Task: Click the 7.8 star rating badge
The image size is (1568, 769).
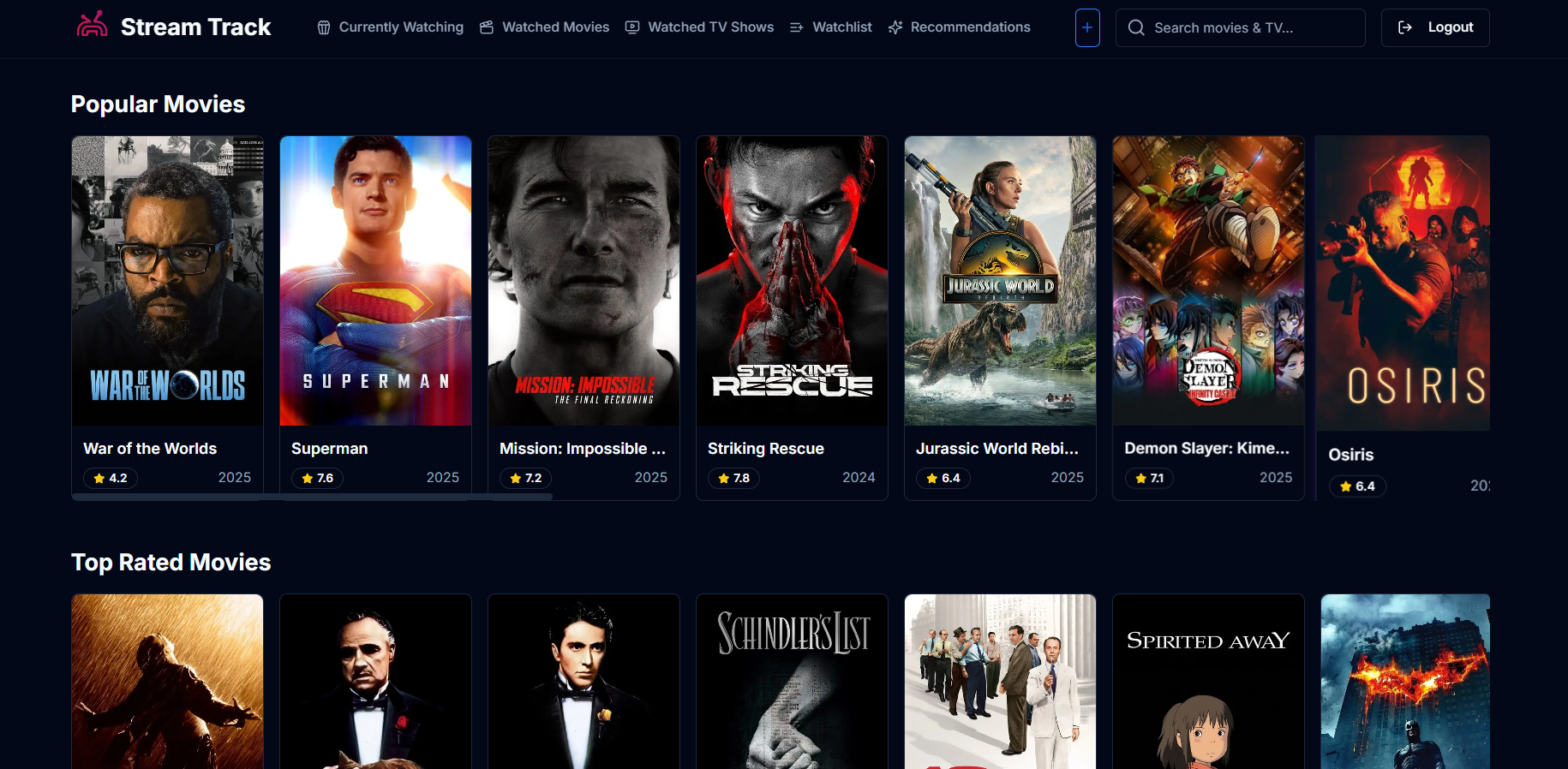Action: 733,478
